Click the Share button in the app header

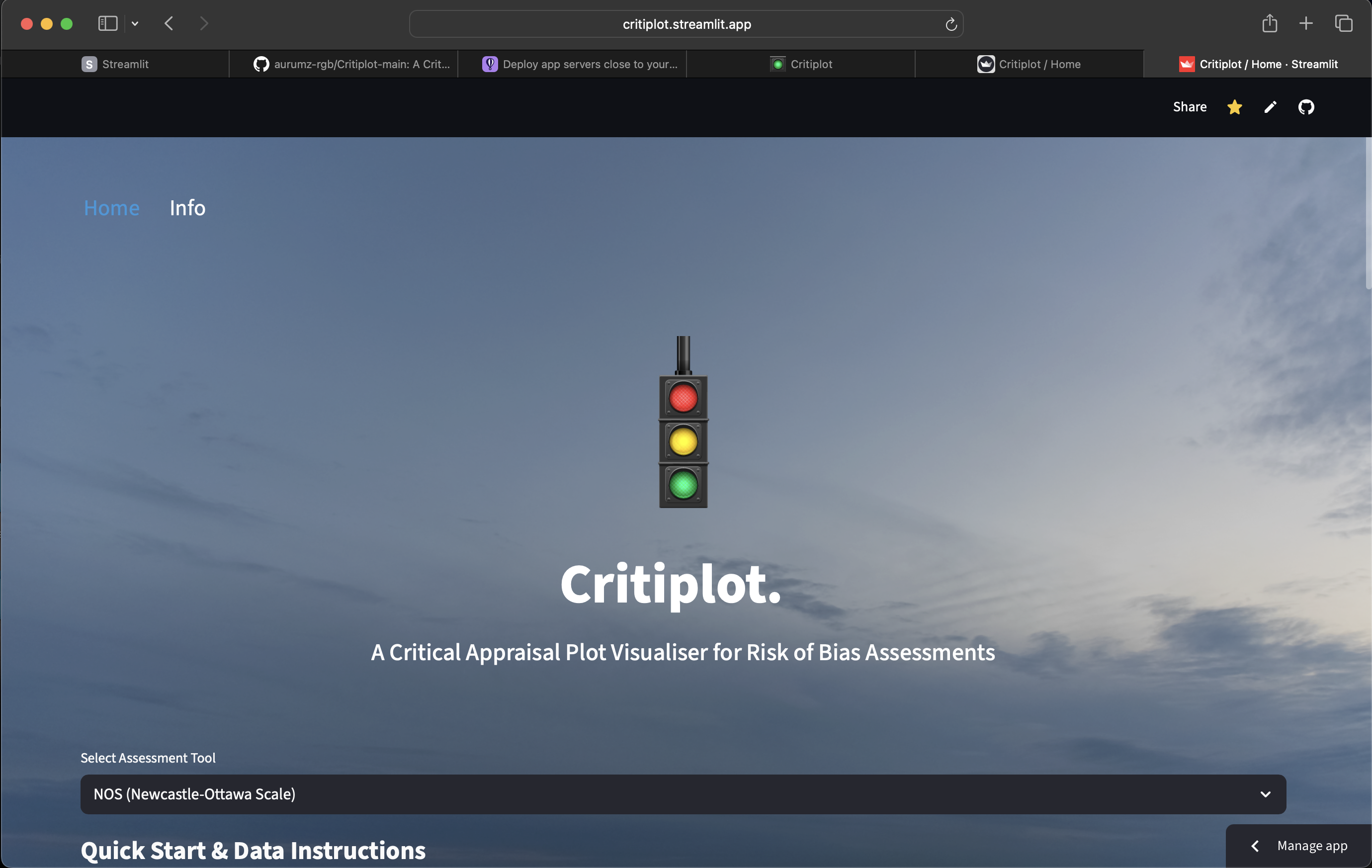(1190, 106)
